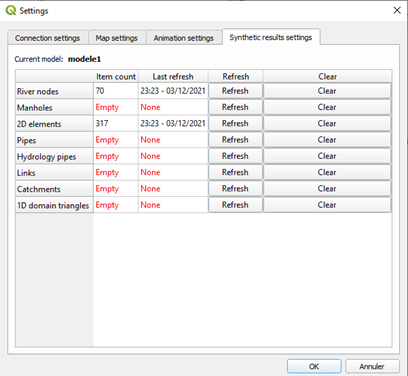This screenshot has height=376, width=408.
Task: Select the item count cell showing 70
Action: [116, 91]
